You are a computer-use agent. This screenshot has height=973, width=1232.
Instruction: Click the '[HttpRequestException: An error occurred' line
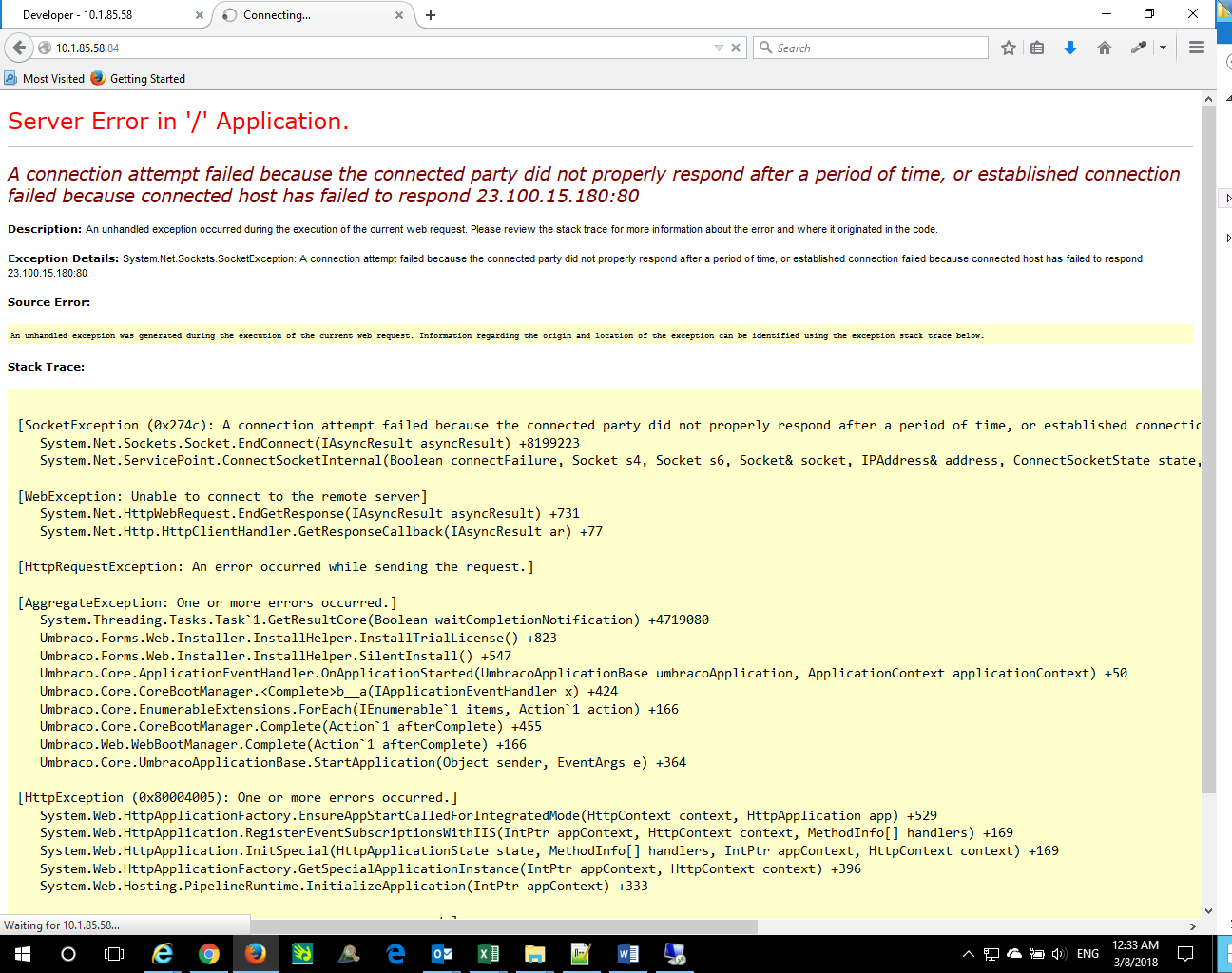(x=276, y=567)
